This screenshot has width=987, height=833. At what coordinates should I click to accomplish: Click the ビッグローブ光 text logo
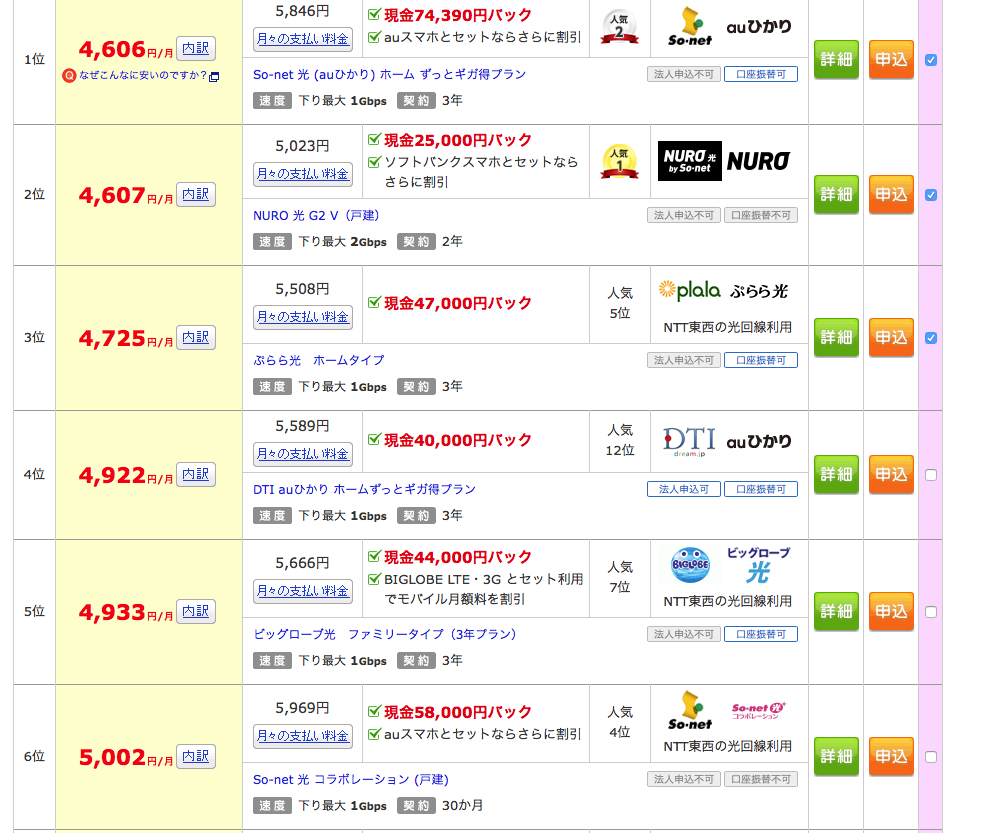coord(759,565)
